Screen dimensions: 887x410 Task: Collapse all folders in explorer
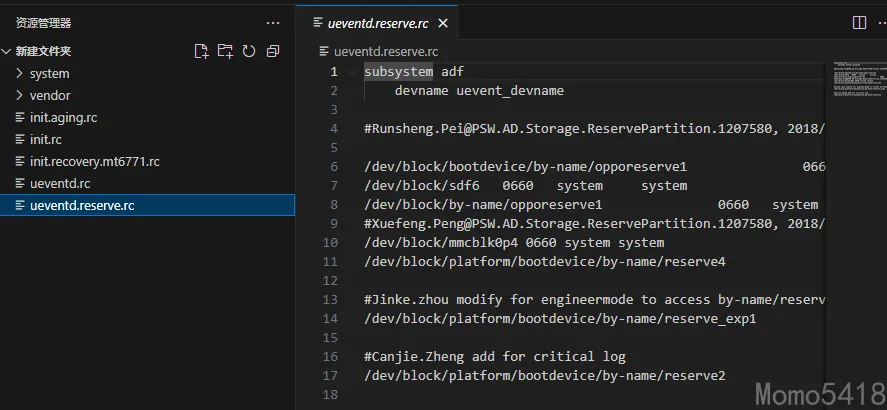click(x=273, y=51)
